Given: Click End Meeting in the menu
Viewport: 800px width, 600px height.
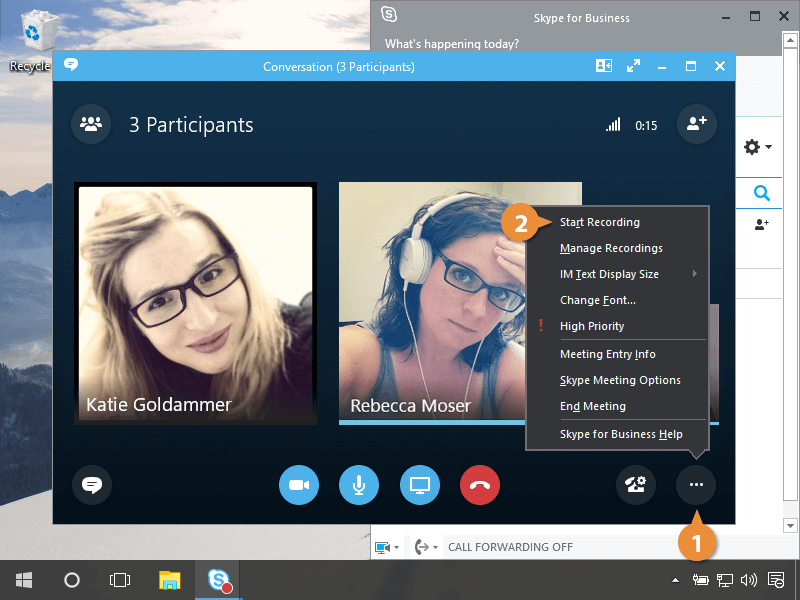Looking at the screenshot, I should tap(593, 406).
